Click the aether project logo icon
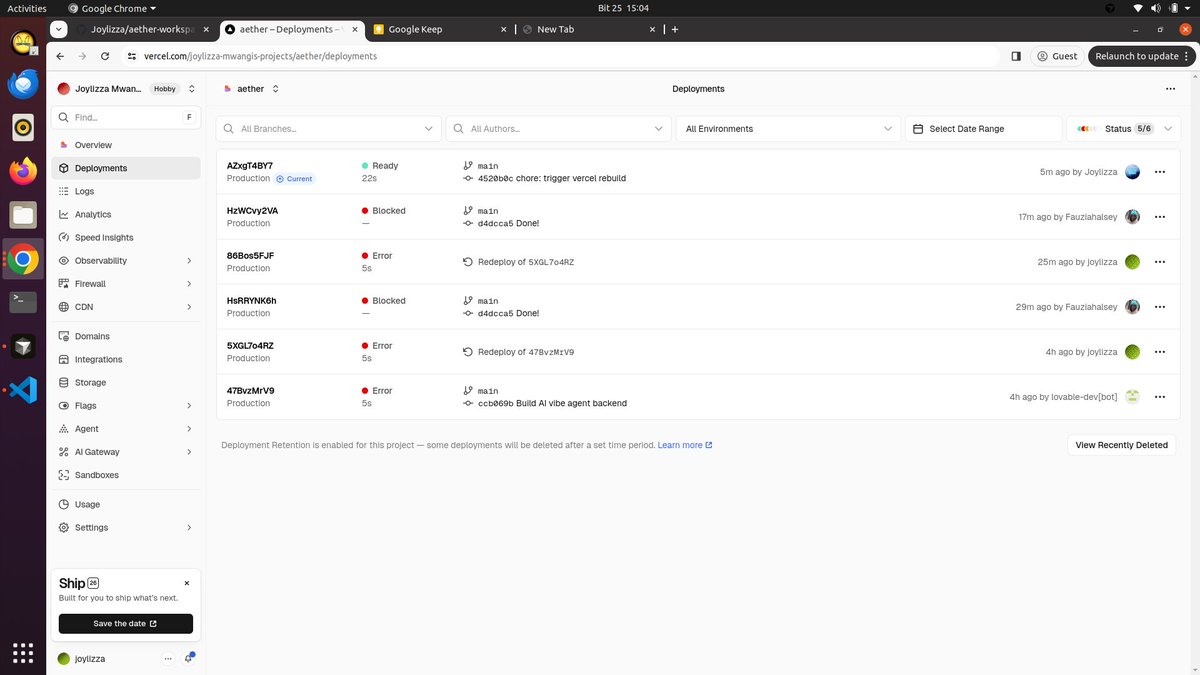This screenshot has height=675, width=1200. [x=227, y=89]
